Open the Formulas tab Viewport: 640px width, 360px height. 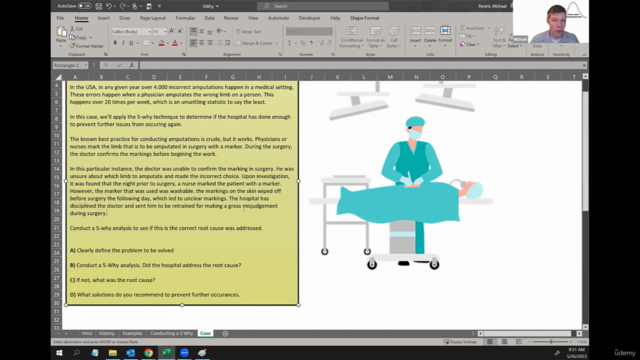pos(185,18)
